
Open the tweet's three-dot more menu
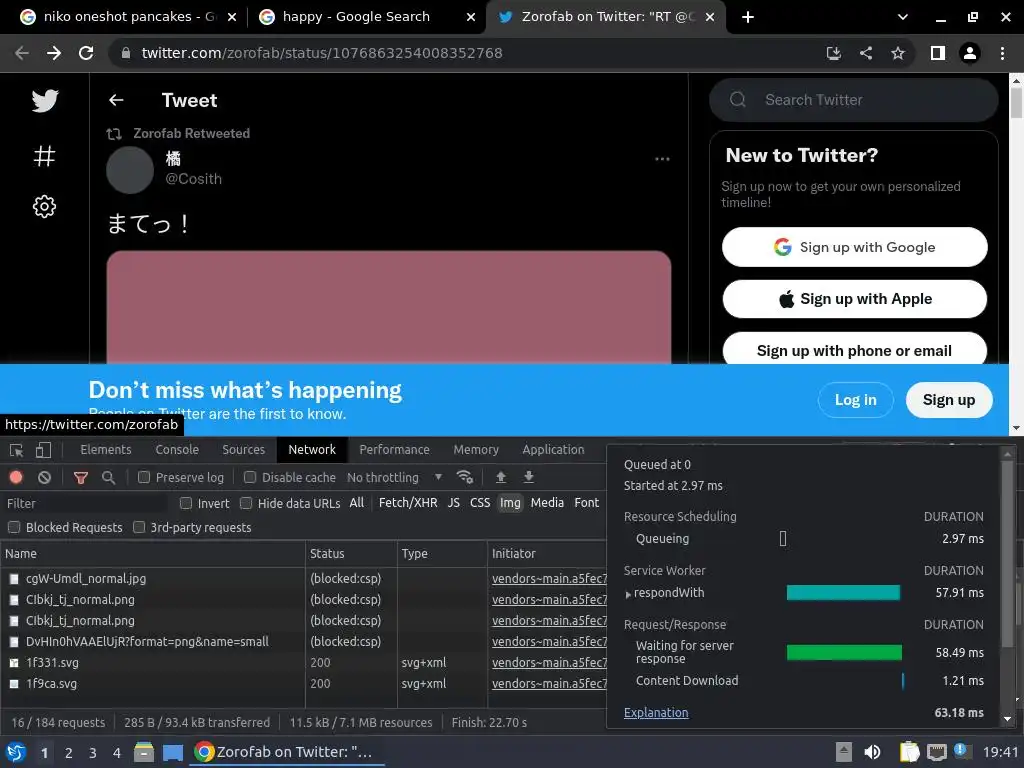[x=662, y=159]
